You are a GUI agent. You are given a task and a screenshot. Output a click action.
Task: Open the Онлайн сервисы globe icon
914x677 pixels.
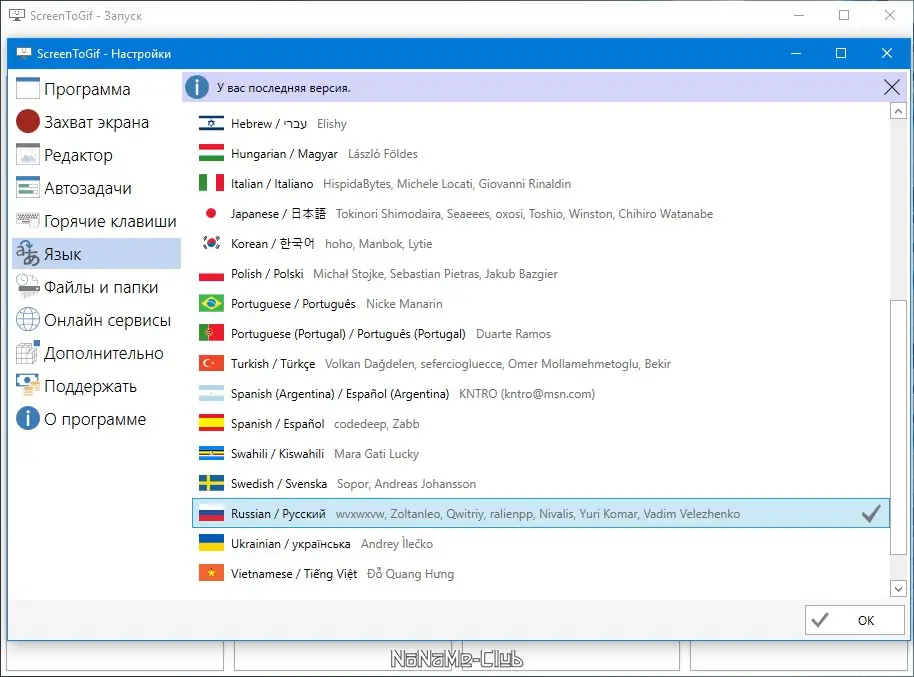(x=27, y=320)
